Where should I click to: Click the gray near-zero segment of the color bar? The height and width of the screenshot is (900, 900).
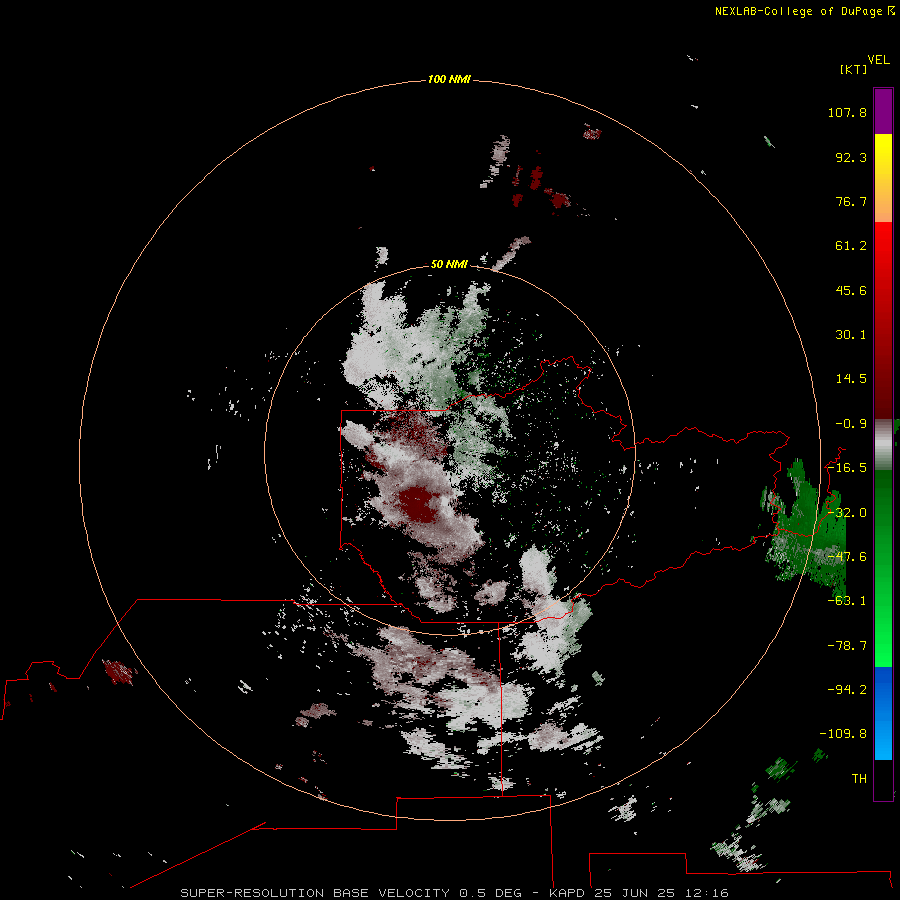click(x=883, y=444)
